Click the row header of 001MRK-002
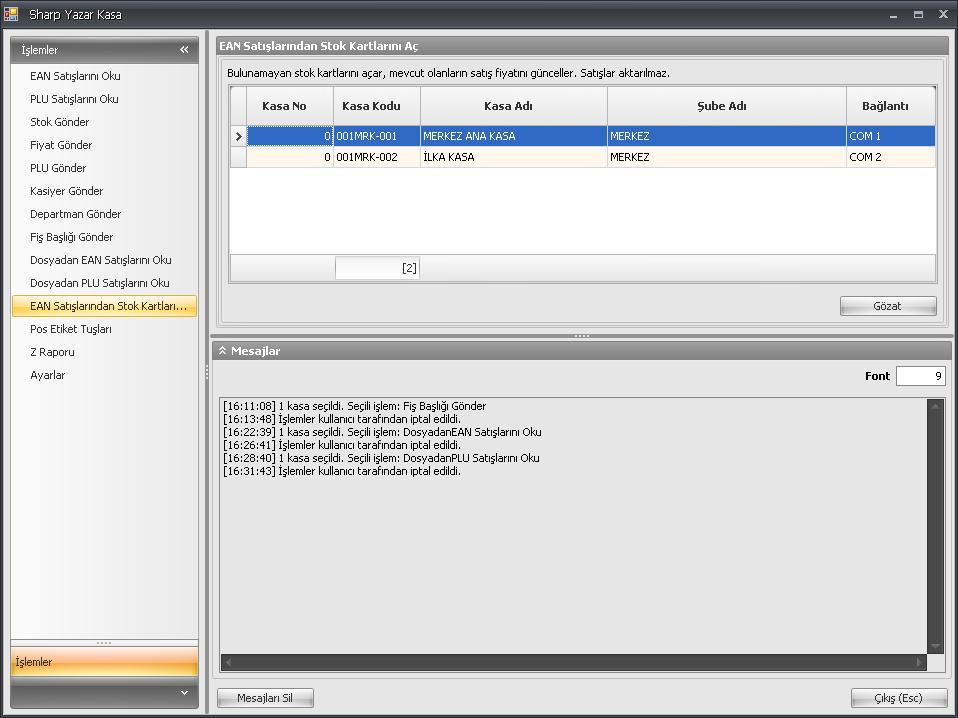The image size is (958, 718). pos(238,157)
